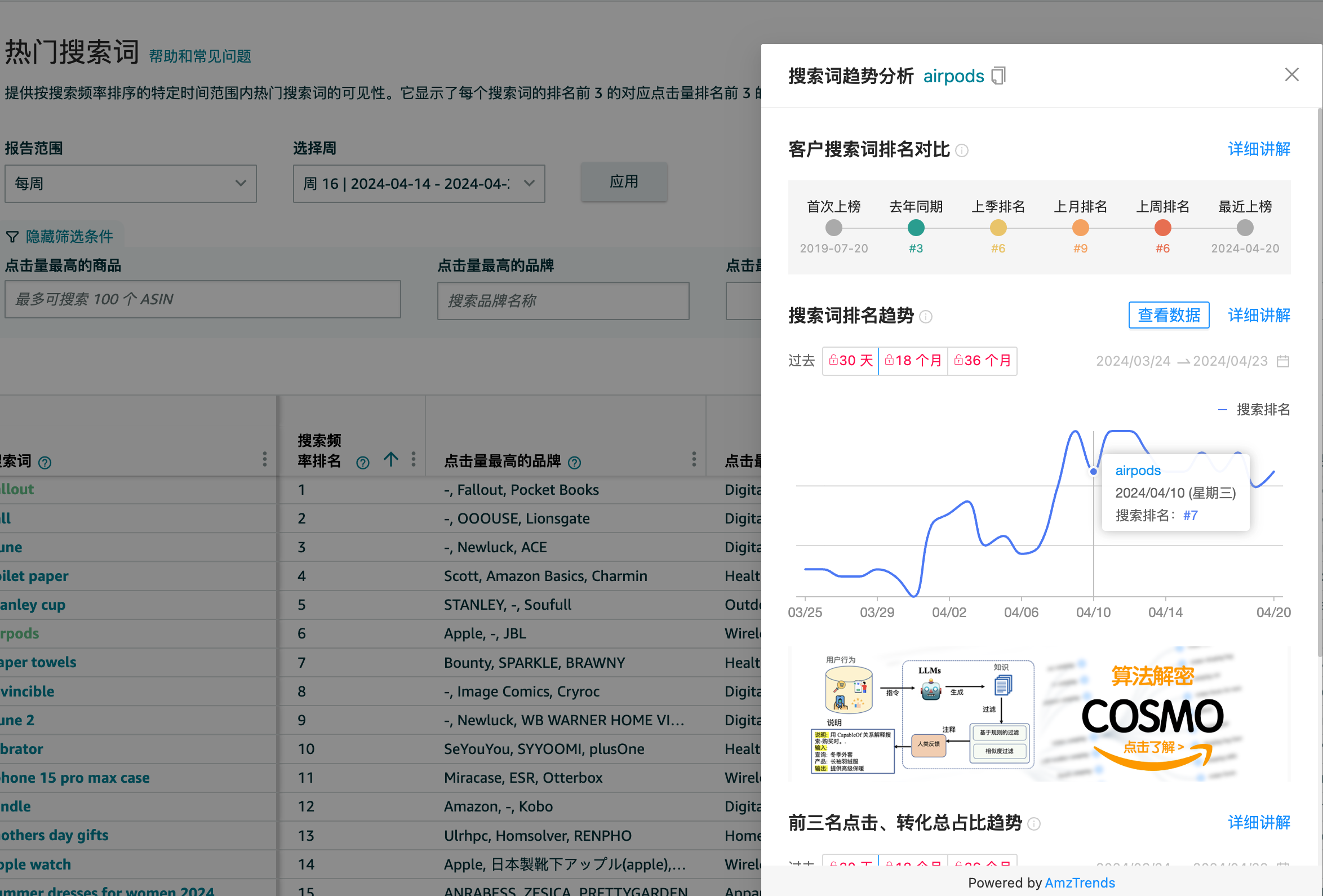
Task: Click the trend date range 2024/03/24 field
Action: (1133, 361)
